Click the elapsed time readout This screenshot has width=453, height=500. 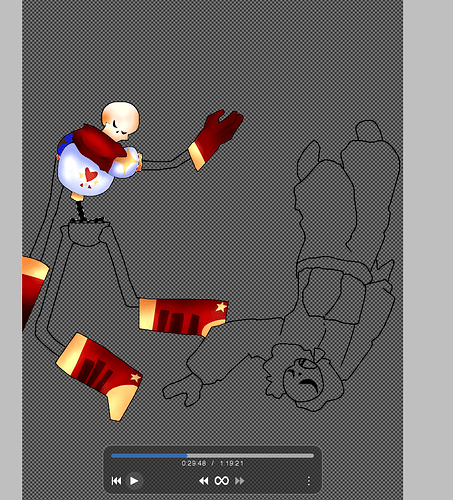tap(194, 463)
